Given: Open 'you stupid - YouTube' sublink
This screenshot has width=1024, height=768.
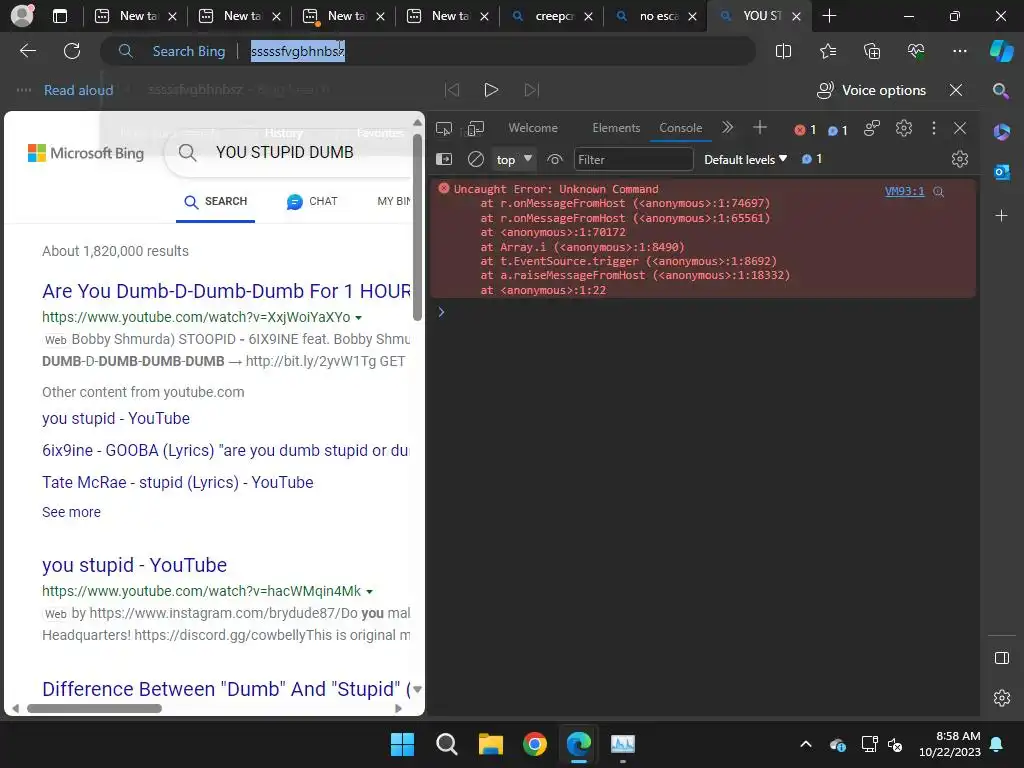Looking at the screenshot, I should (116, 419).
